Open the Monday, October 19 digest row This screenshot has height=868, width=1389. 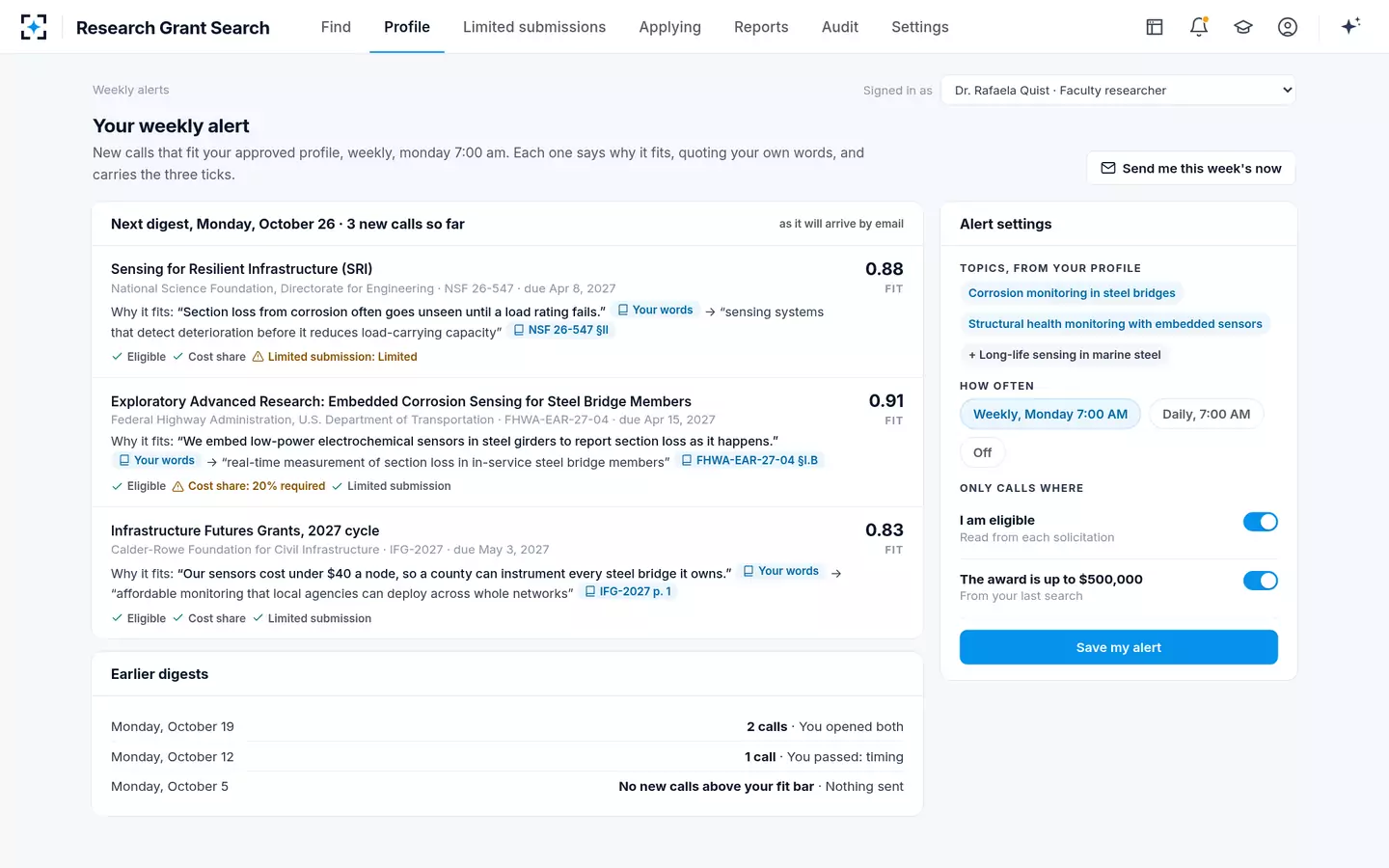pyautogui.click(x=507, y=726)
